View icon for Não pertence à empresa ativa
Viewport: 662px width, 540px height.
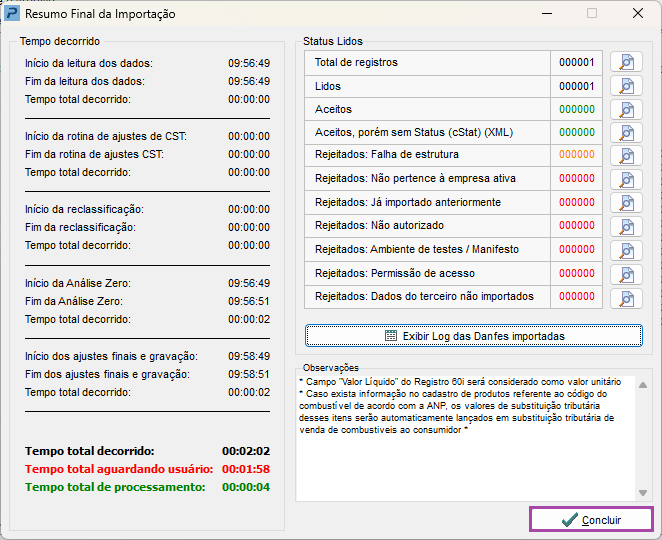pos(627,180)
